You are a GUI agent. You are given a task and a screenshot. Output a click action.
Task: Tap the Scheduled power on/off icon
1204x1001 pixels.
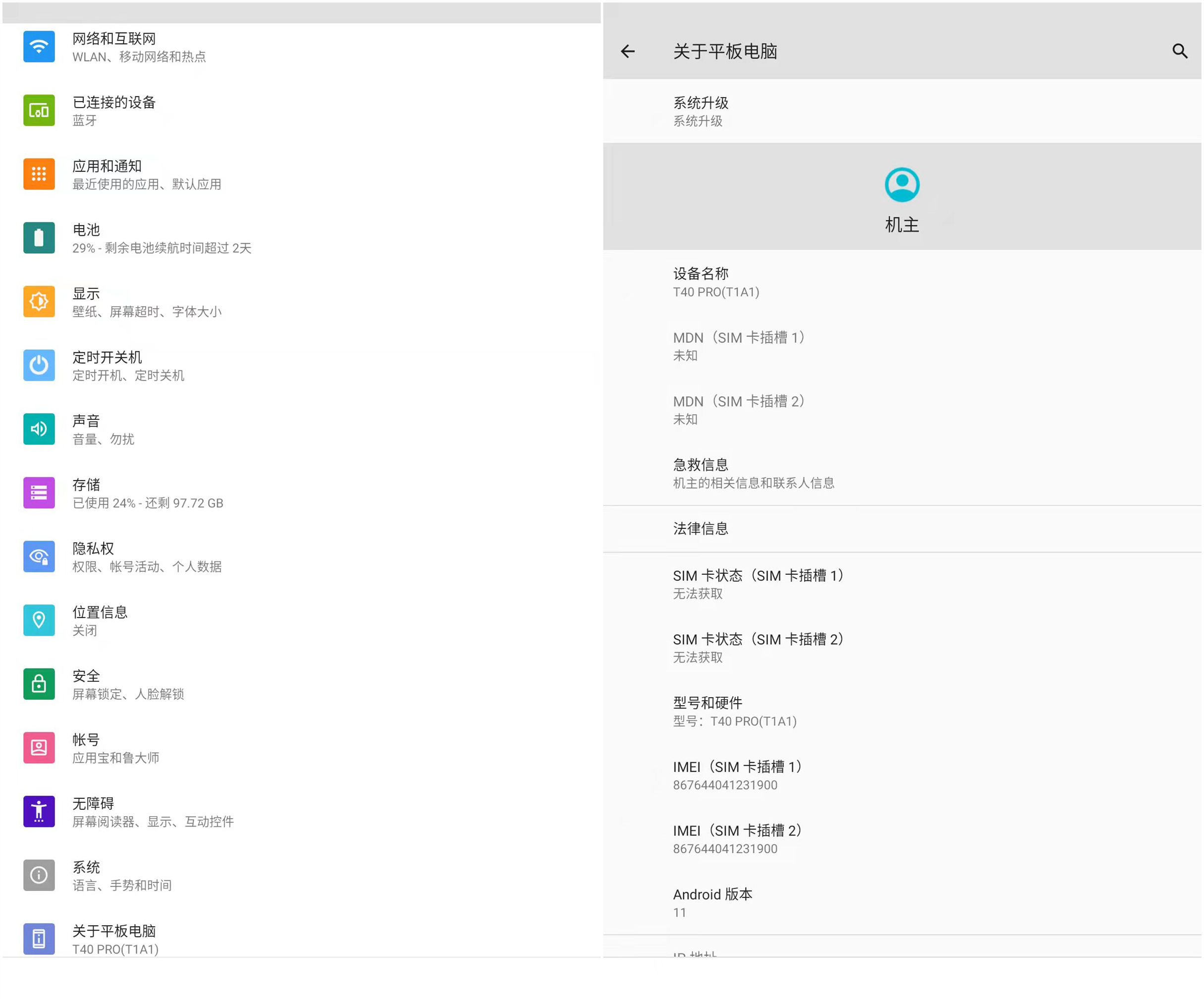tap(39, 365)
